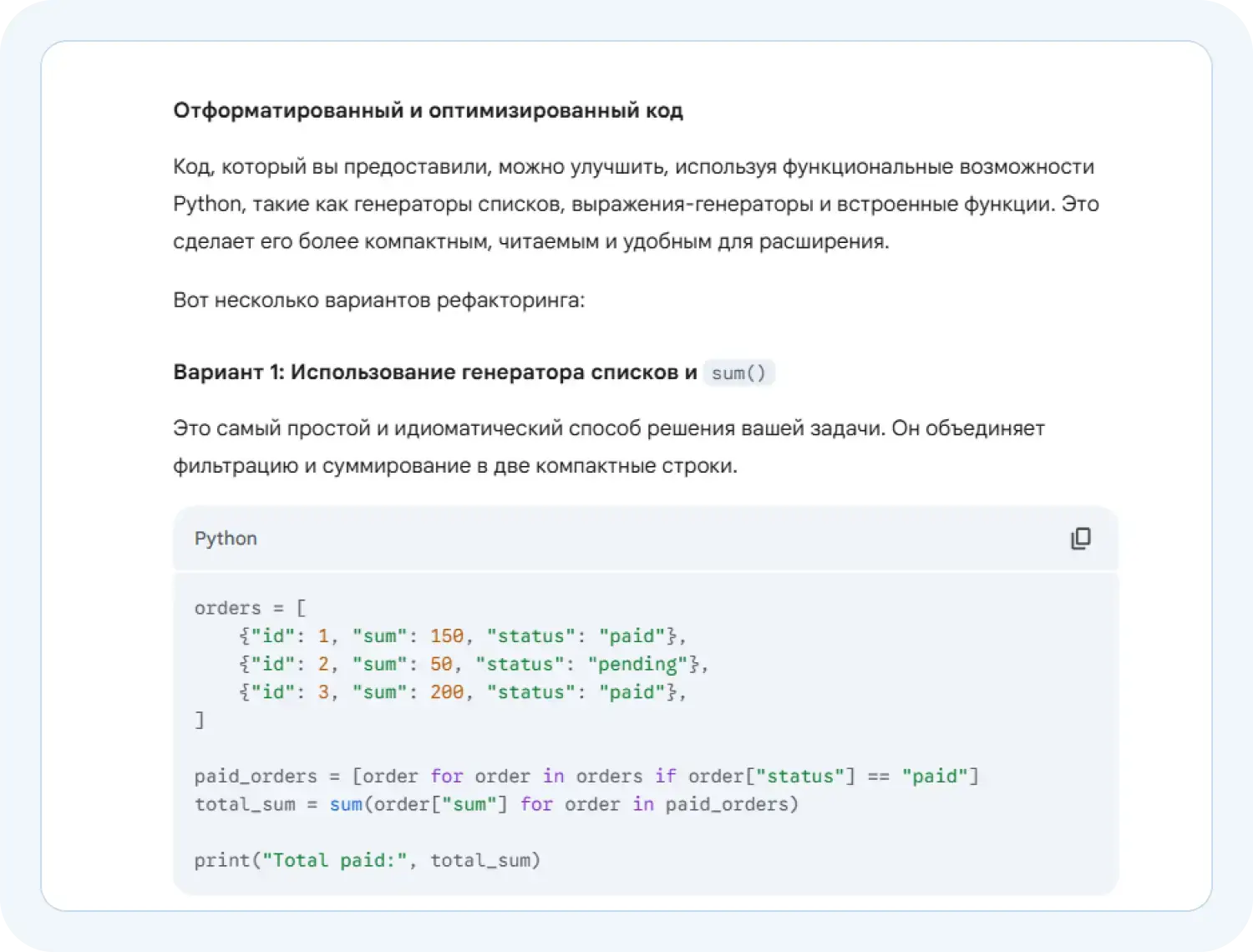This screenshot has width=1253, height=952.
Task: Click the sum() function call in the code
Action: click(346, 804)
